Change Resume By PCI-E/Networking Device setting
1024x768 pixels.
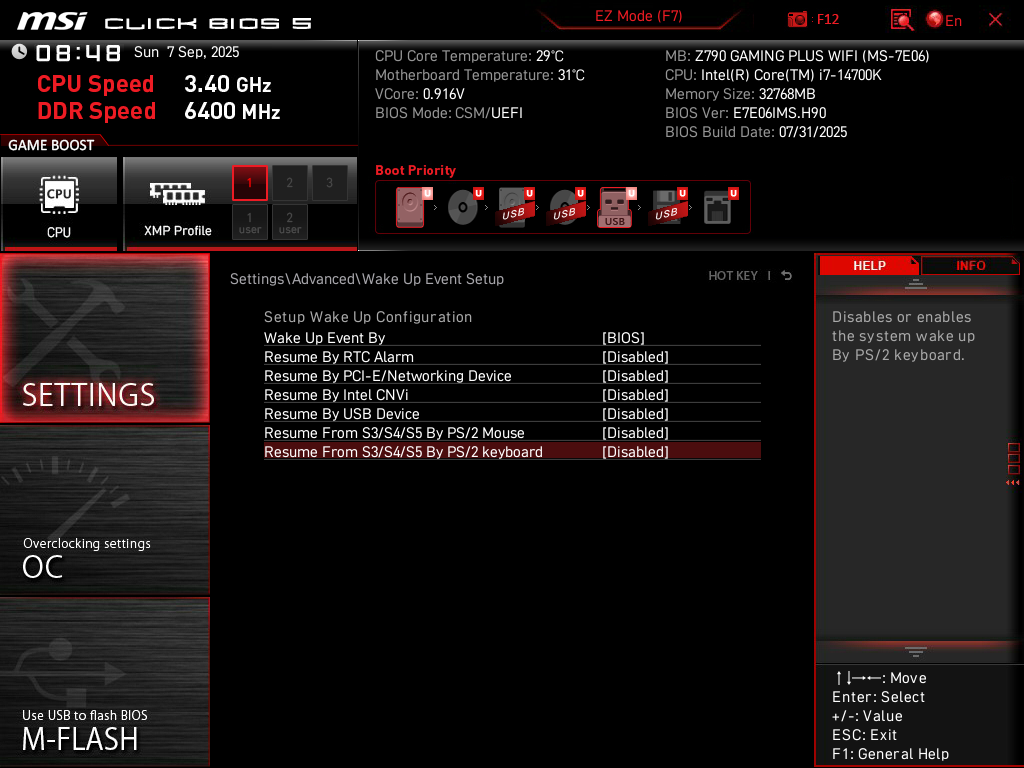(512, 376)
